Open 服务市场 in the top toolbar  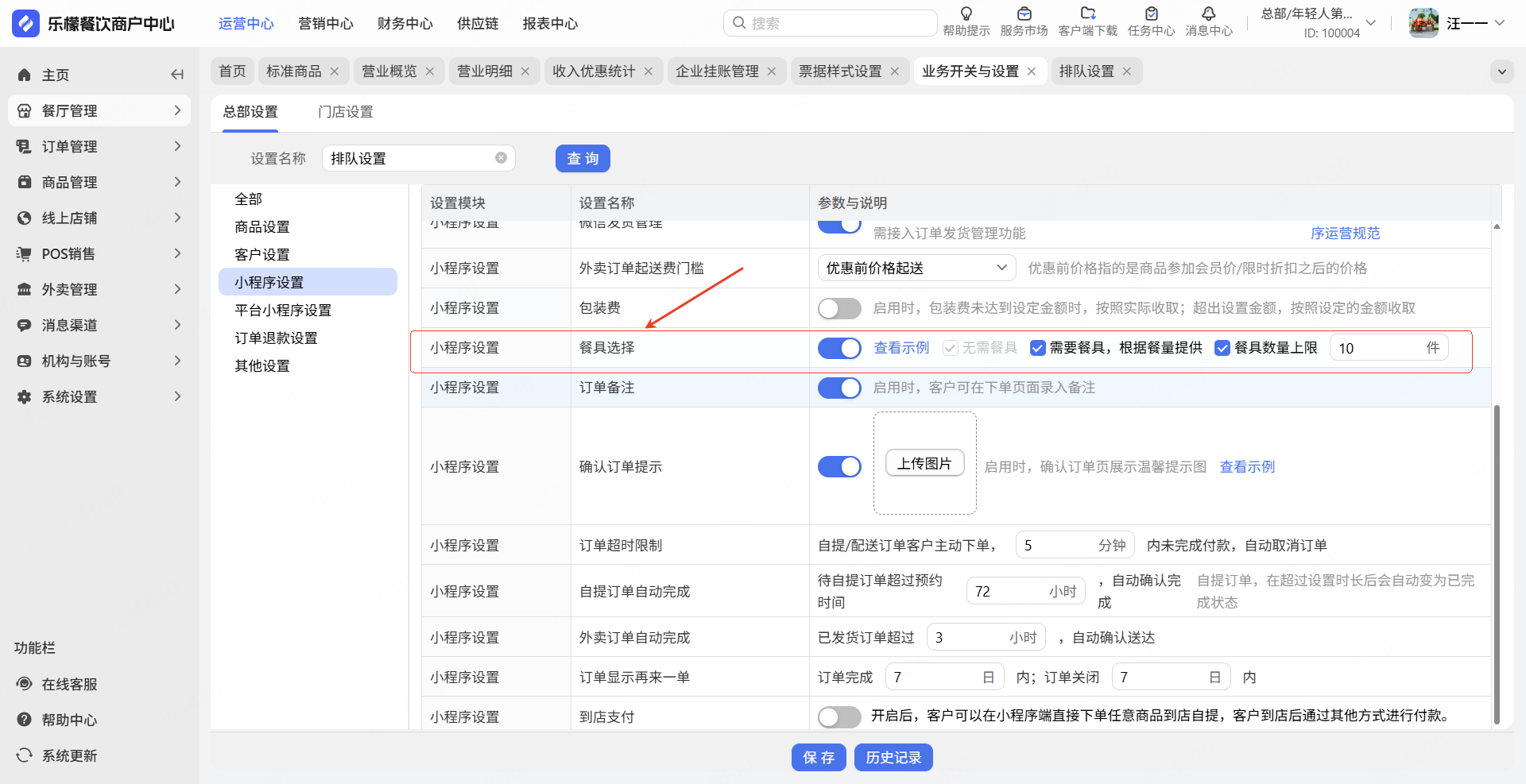click(x=1024, y=14)
